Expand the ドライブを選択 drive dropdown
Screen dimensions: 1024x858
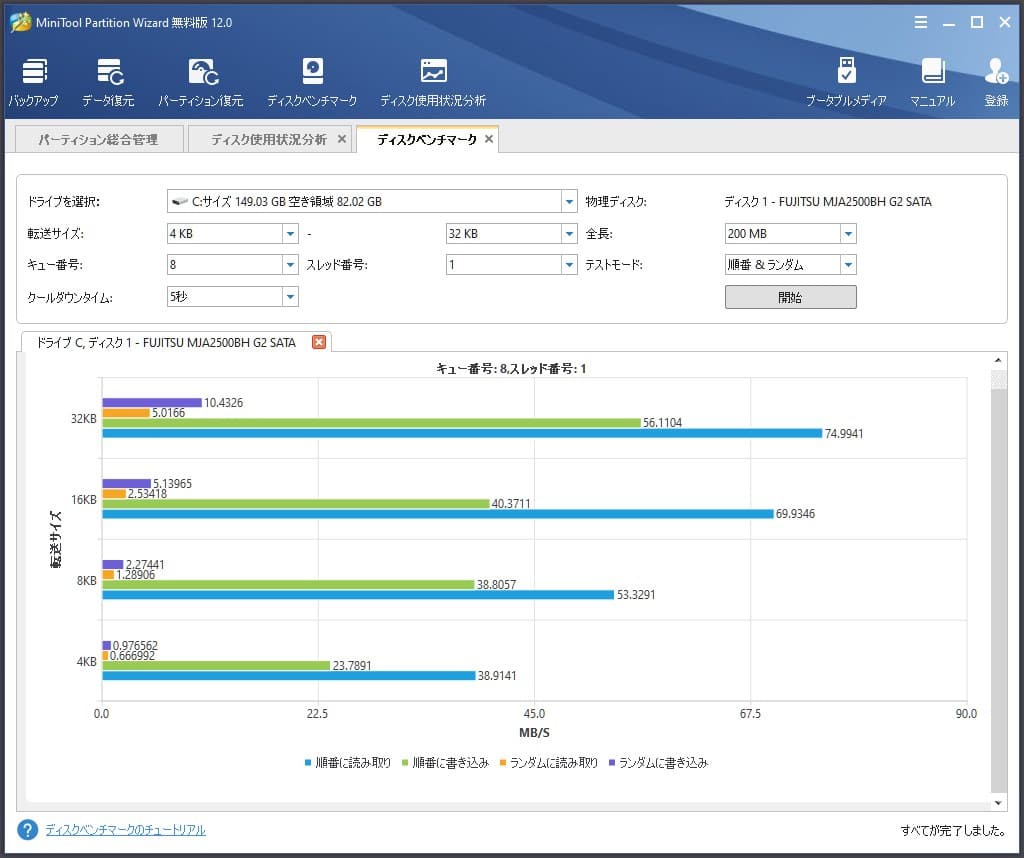click(x=569, y=201)
